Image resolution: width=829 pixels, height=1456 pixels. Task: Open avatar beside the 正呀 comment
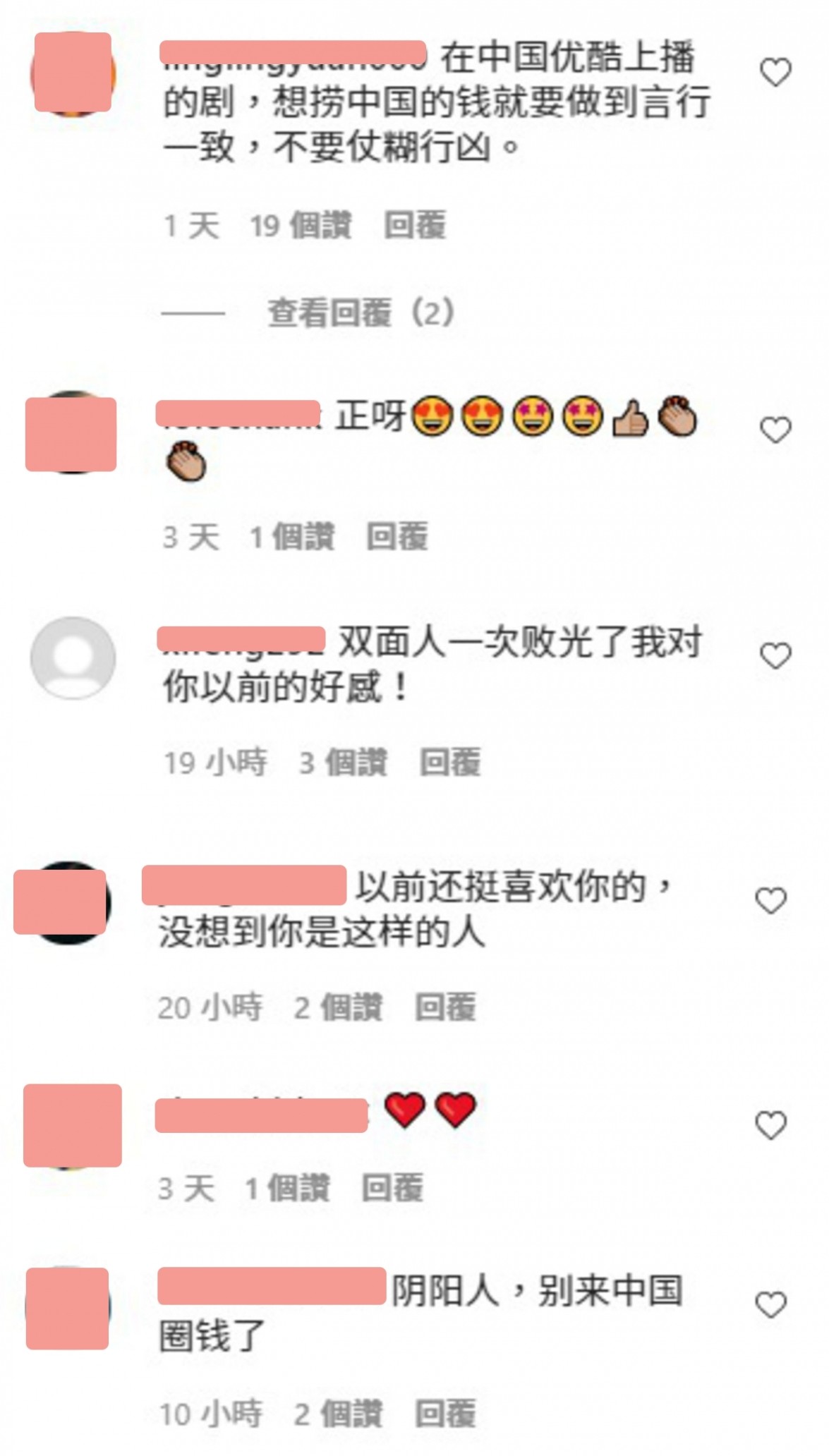[x=71, y=434]
